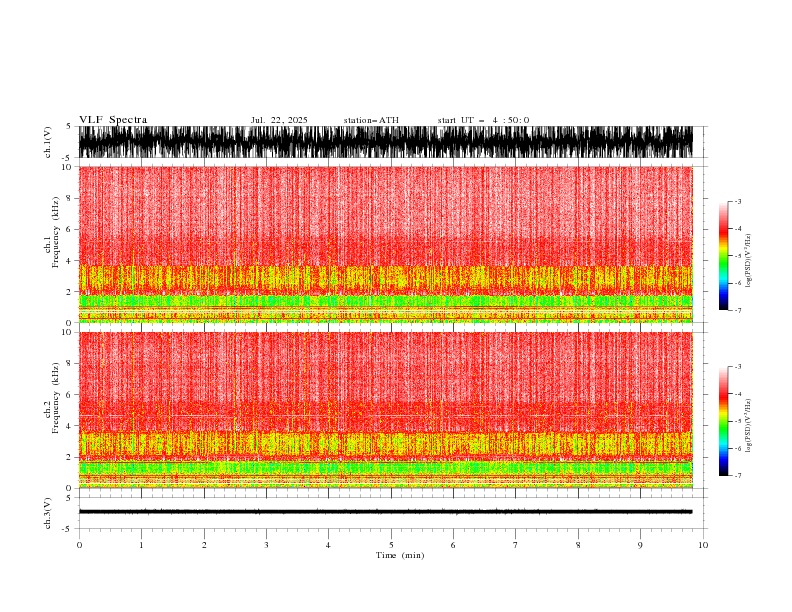Image resolution: width=792 pixels, height=612 pixels.
Task: Click the "8" kHz tick on ch.1 frequency axis
Action: 69,198
